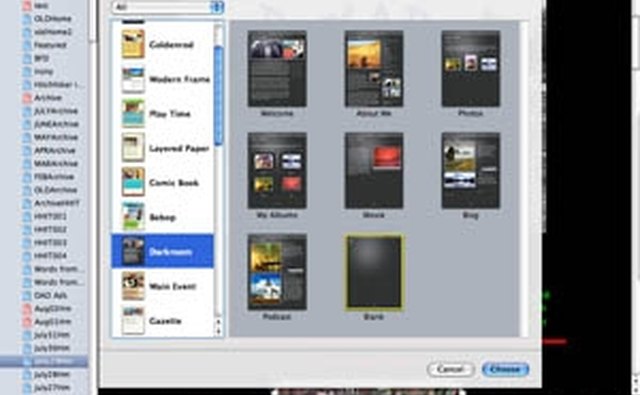Click the Cancel button
The image size is (640, 395).
click(451, 369)
